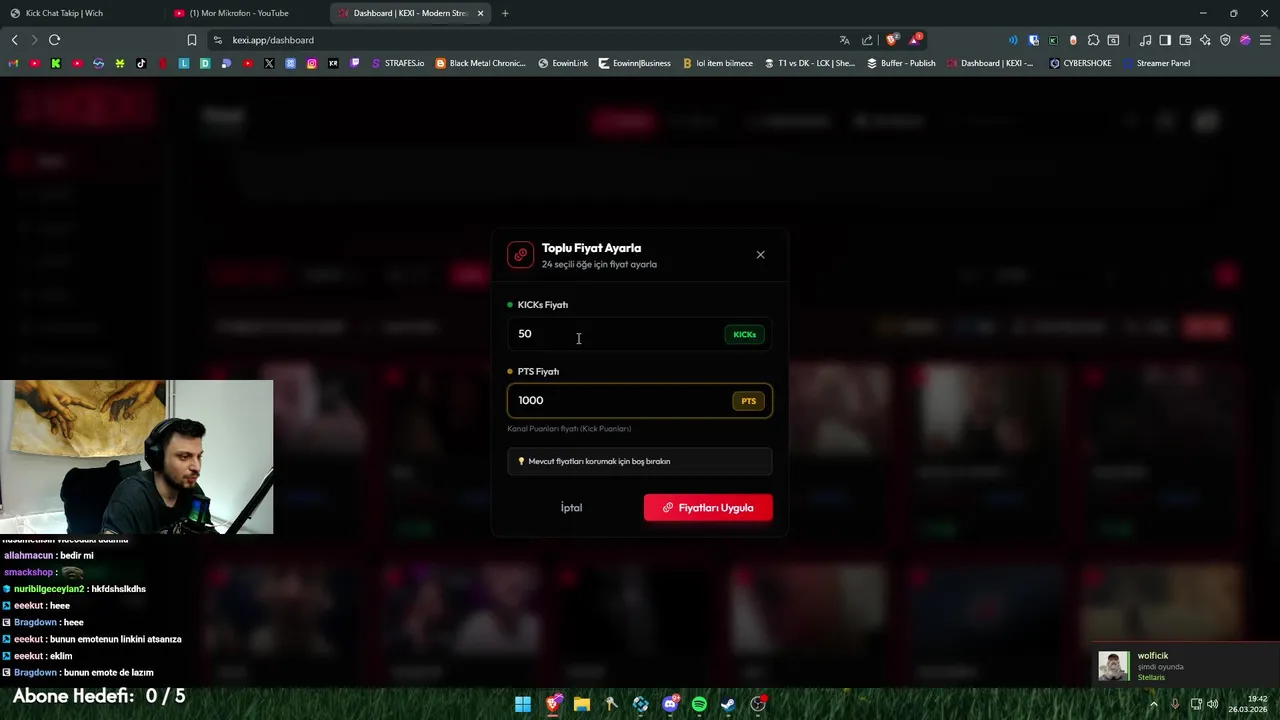
Task: Open Brave Rewards triangle icon
Action: point(915,40)
